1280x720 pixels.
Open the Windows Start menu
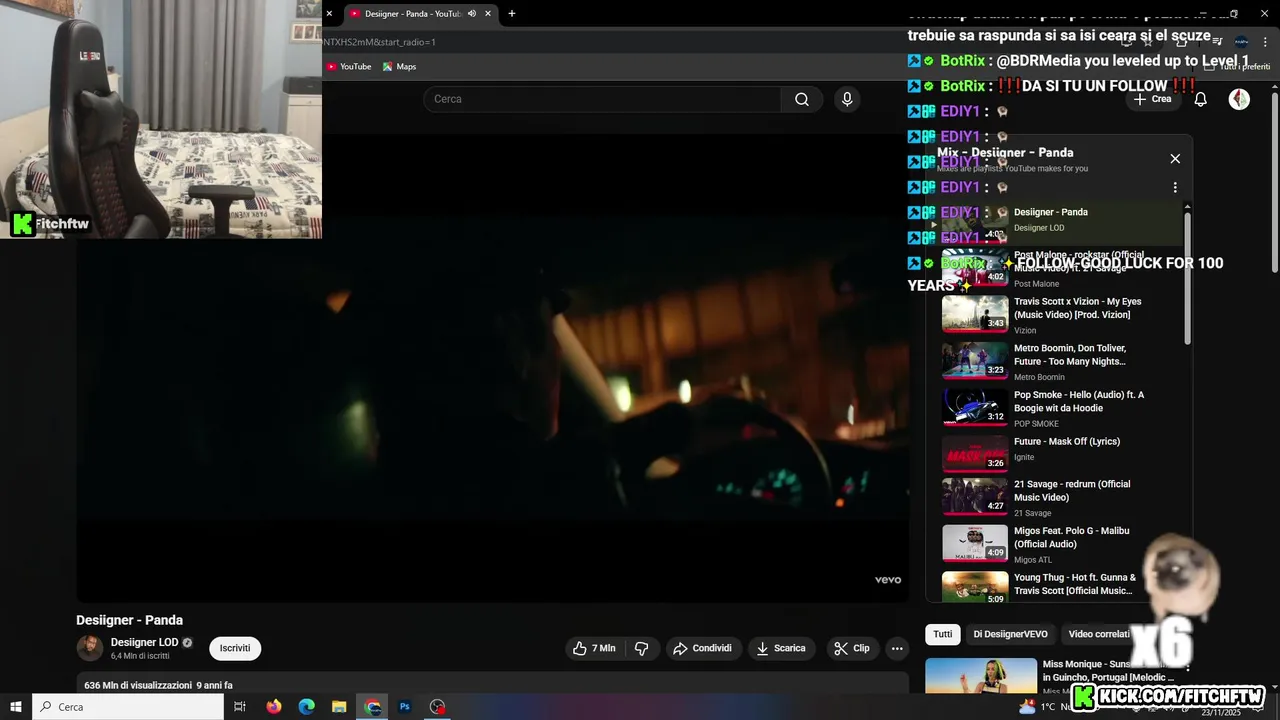pyautogui.click(x=16, y=707)
